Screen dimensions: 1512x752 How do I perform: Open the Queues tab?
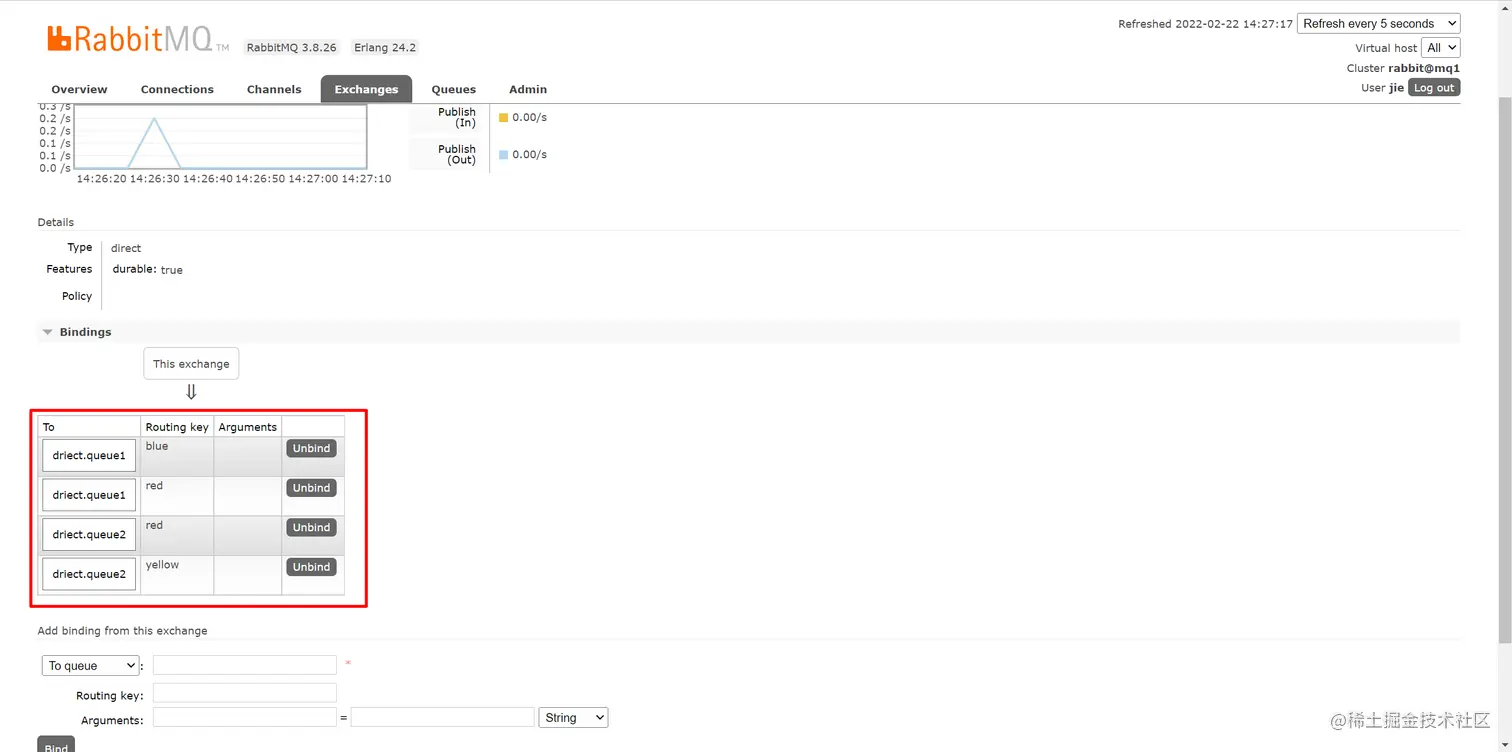453,89
